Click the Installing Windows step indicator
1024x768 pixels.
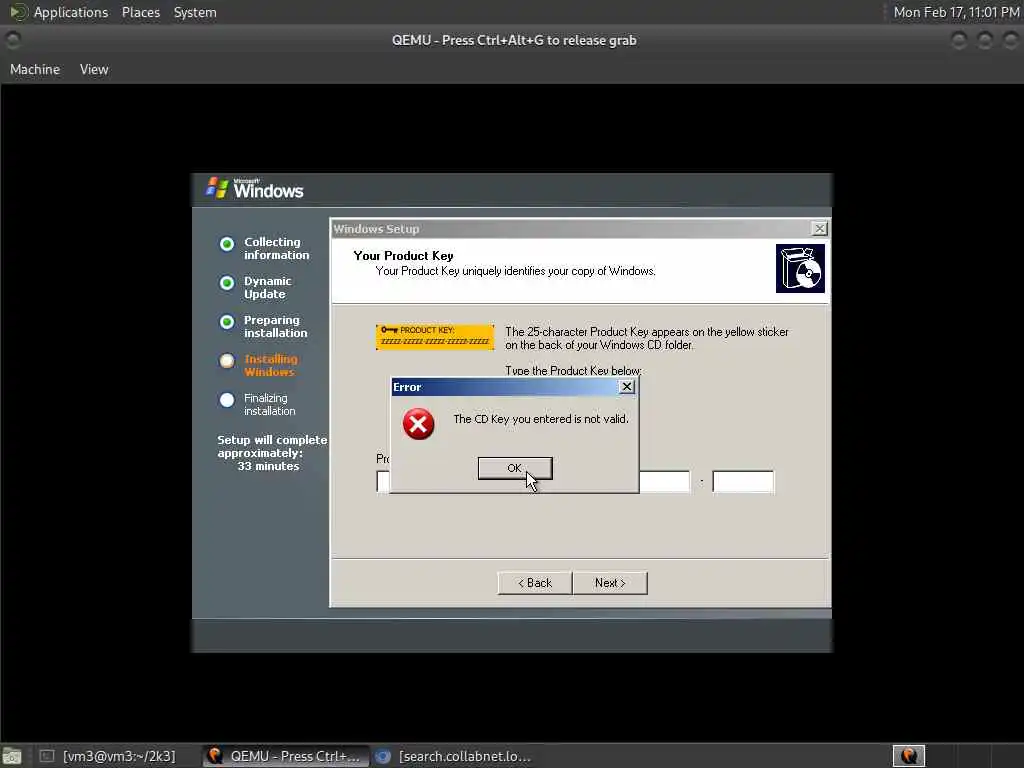click(227, 361)
